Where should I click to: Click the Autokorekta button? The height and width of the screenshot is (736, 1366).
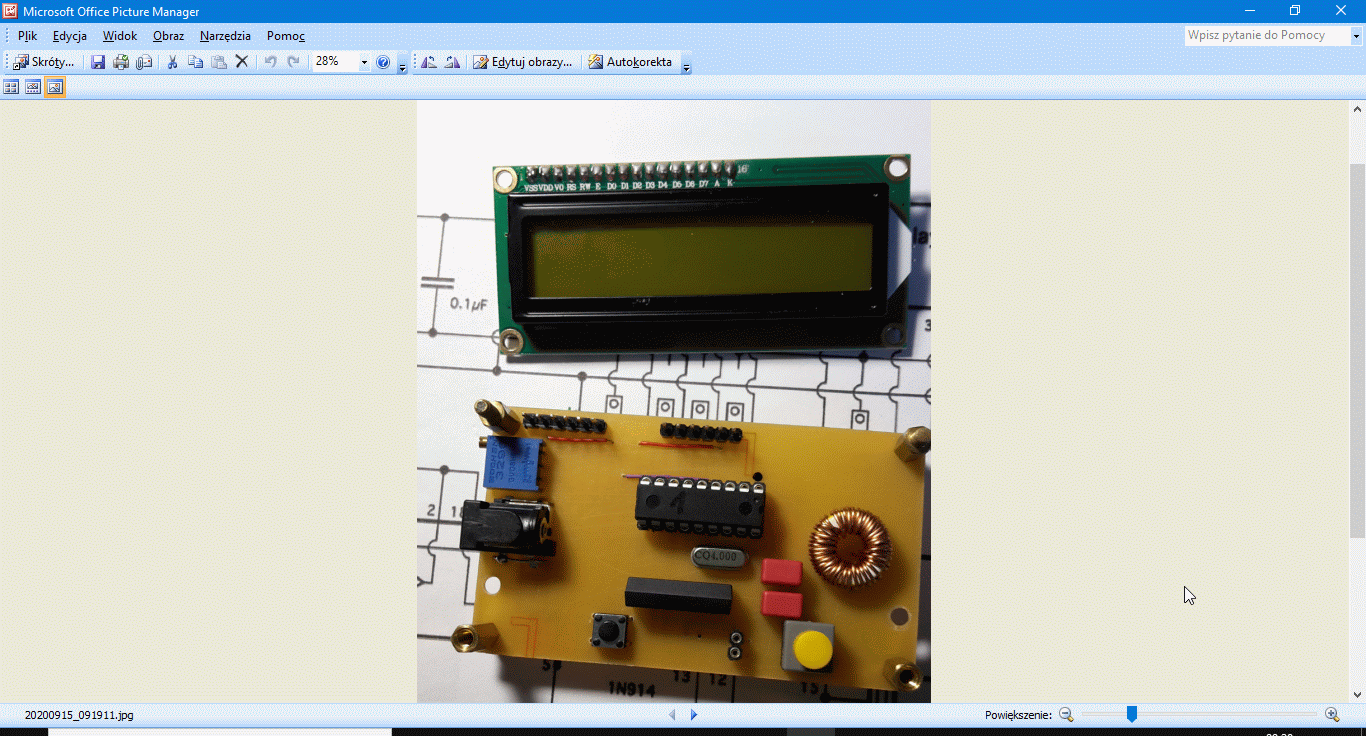630,62
